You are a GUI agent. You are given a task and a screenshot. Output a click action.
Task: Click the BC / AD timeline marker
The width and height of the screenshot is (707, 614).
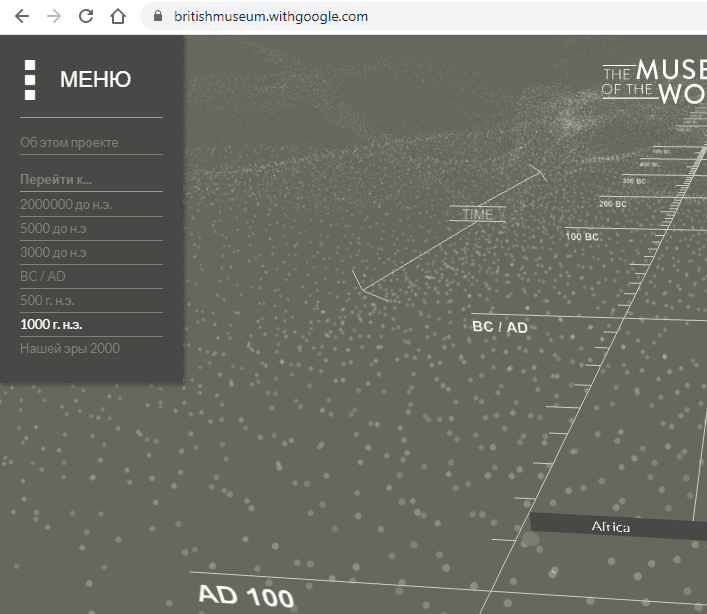pyautogui.click(x=500, y=327)
